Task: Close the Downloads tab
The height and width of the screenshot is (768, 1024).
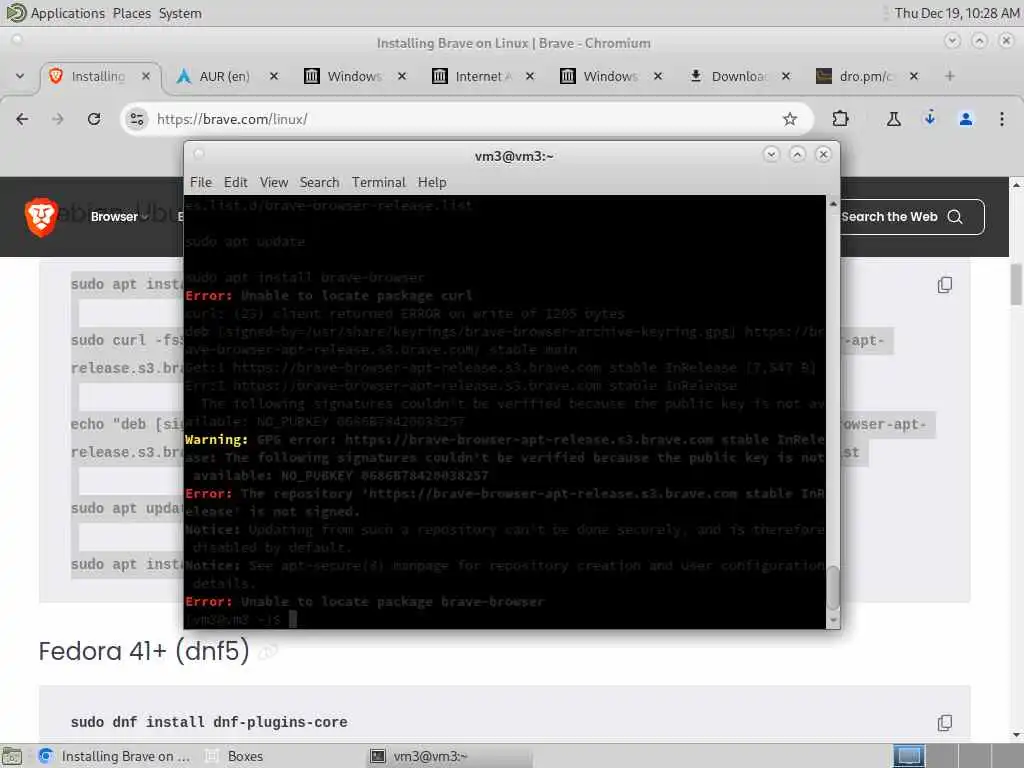Action: 786,76
